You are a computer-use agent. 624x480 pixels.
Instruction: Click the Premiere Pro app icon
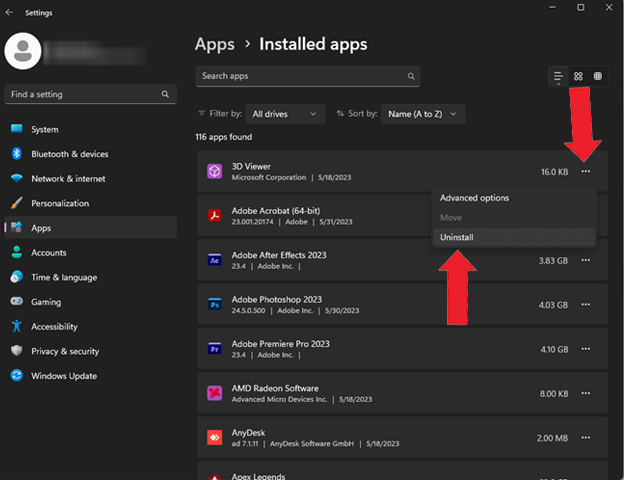214,349
